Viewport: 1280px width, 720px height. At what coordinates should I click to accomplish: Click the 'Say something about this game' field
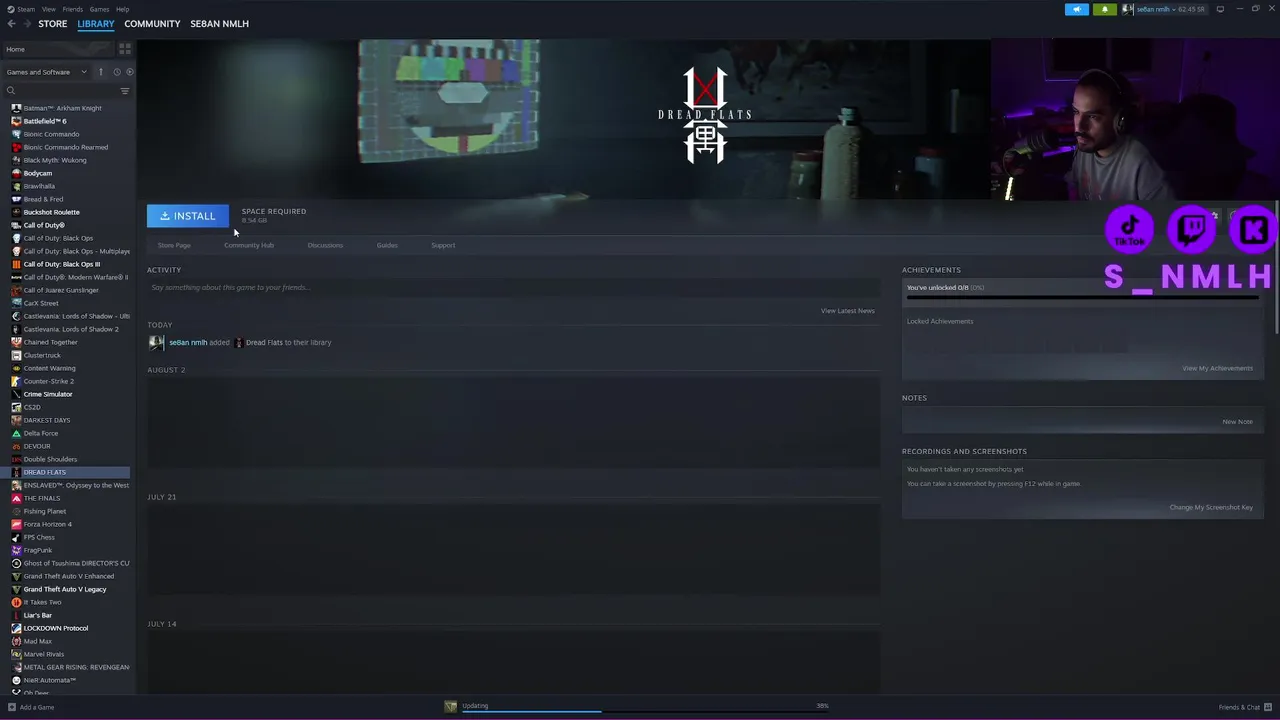point(512,287)
